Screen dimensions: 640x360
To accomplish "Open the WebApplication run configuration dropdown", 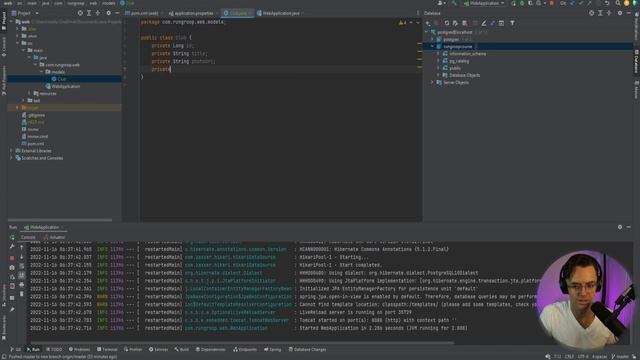I will 484,3.
